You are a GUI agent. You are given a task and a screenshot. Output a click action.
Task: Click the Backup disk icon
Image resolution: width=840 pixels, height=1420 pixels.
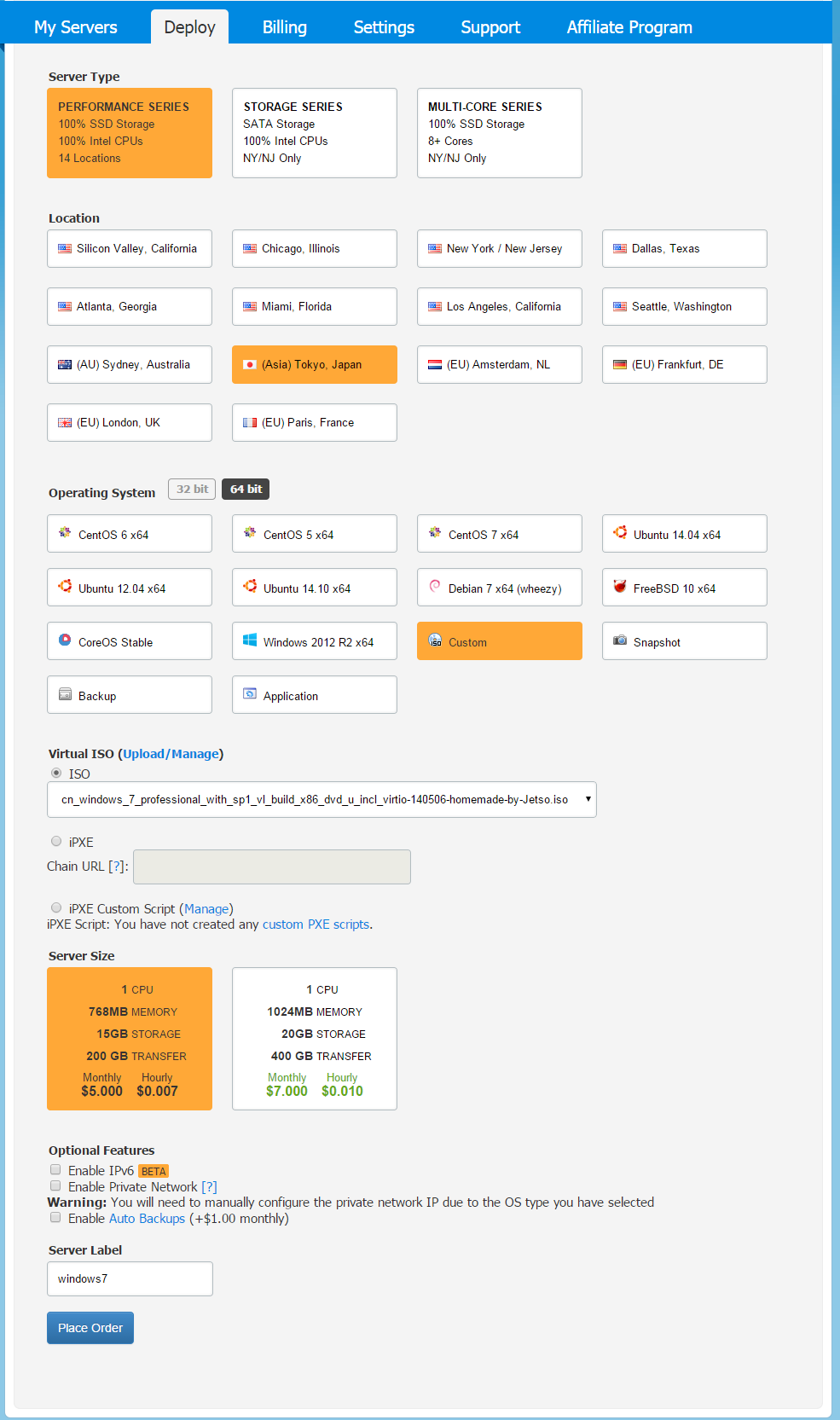65,694
